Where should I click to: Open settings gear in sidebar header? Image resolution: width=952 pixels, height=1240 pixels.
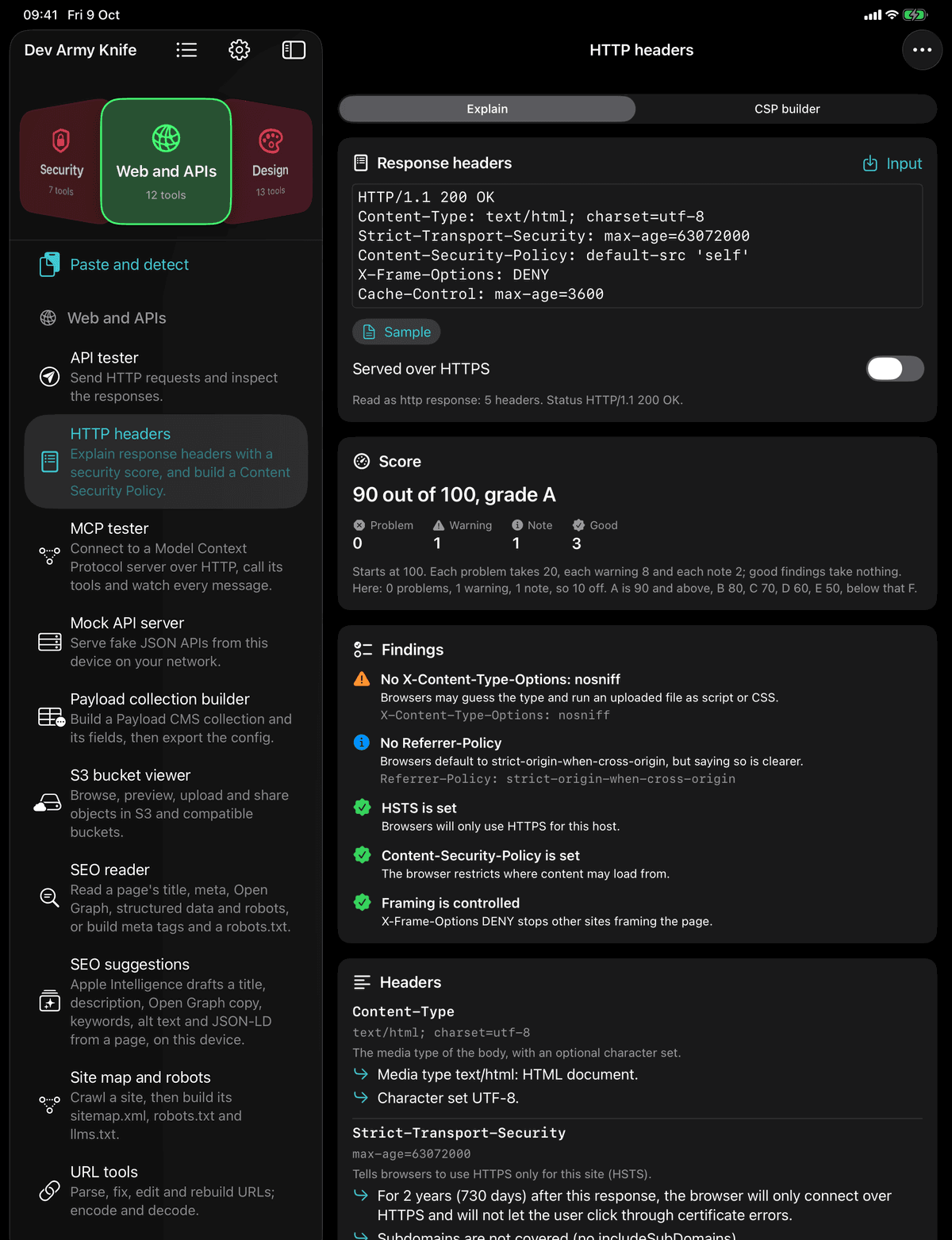click(x=240, y=50)
